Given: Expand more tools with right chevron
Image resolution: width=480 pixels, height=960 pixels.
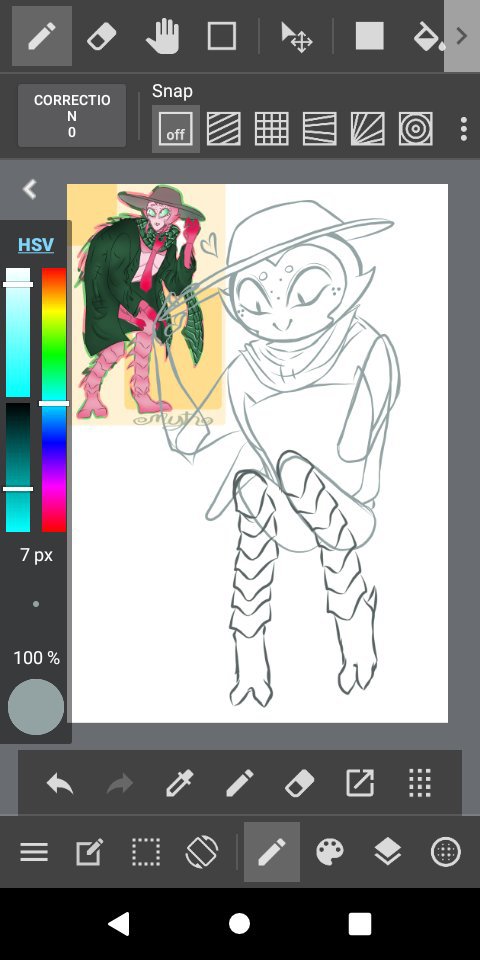Looking at the screenshot, I should [x=462, y=36].
